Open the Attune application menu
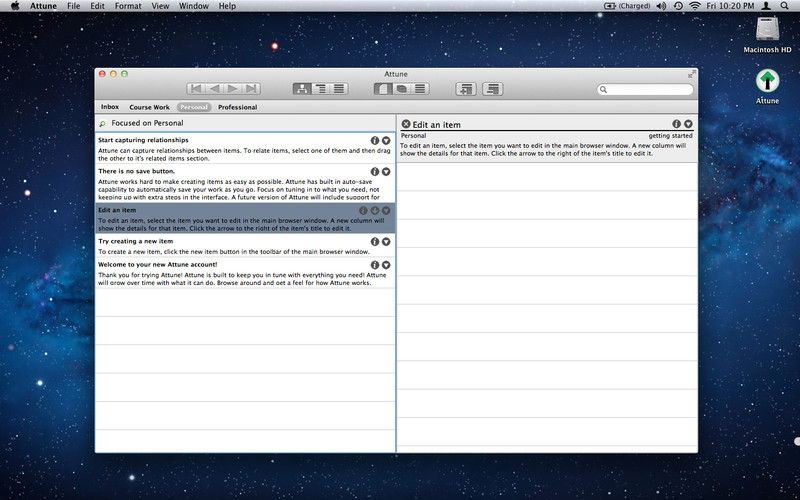800x500 pixels. pos(43,6)
